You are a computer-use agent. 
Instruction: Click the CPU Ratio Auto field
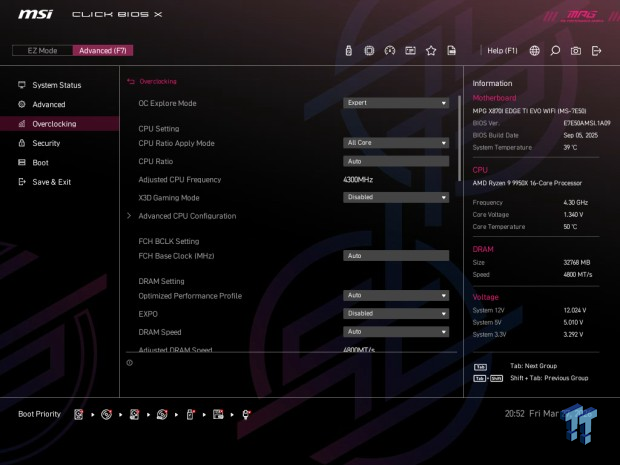(396, 161)
